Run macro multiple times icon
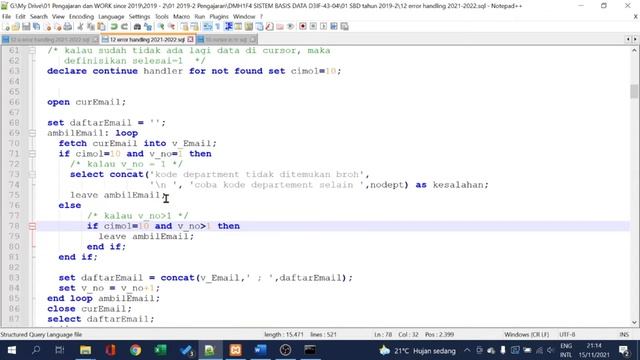 click(x=333, y=27)
